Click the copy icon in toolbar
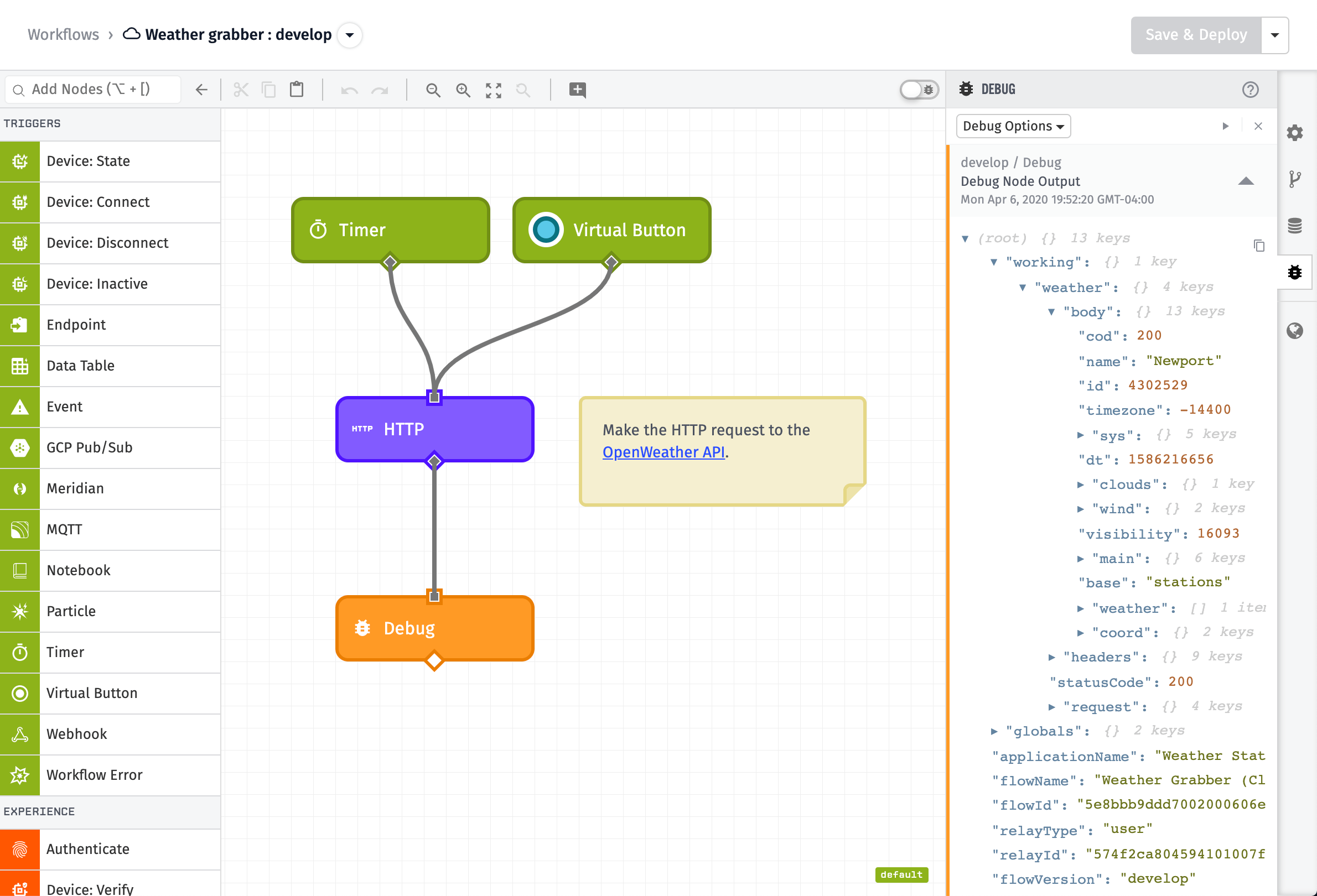 point(268,90)
